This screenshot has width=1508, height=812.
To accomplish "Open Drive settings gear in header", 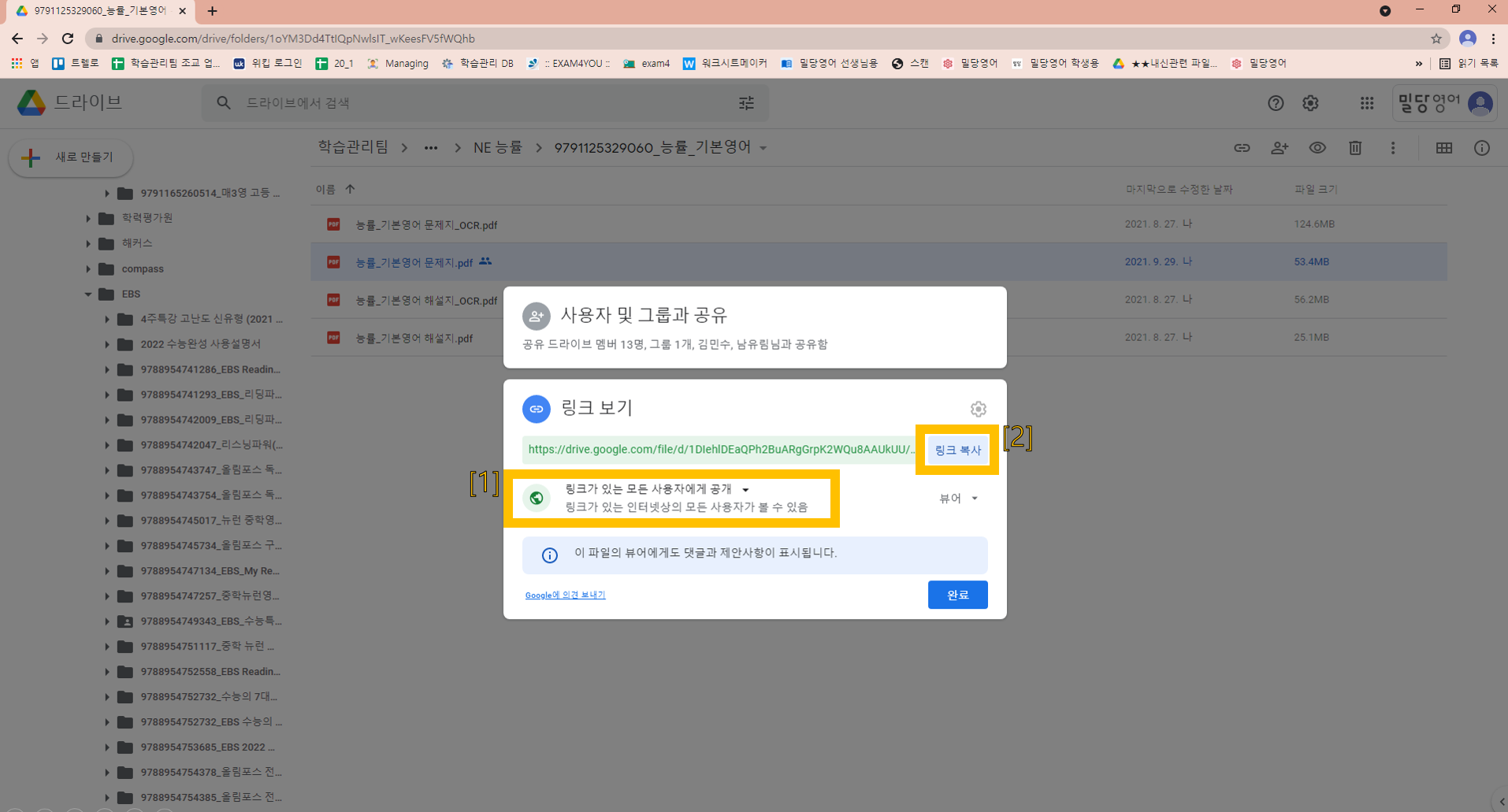I will coord(1310,103).
